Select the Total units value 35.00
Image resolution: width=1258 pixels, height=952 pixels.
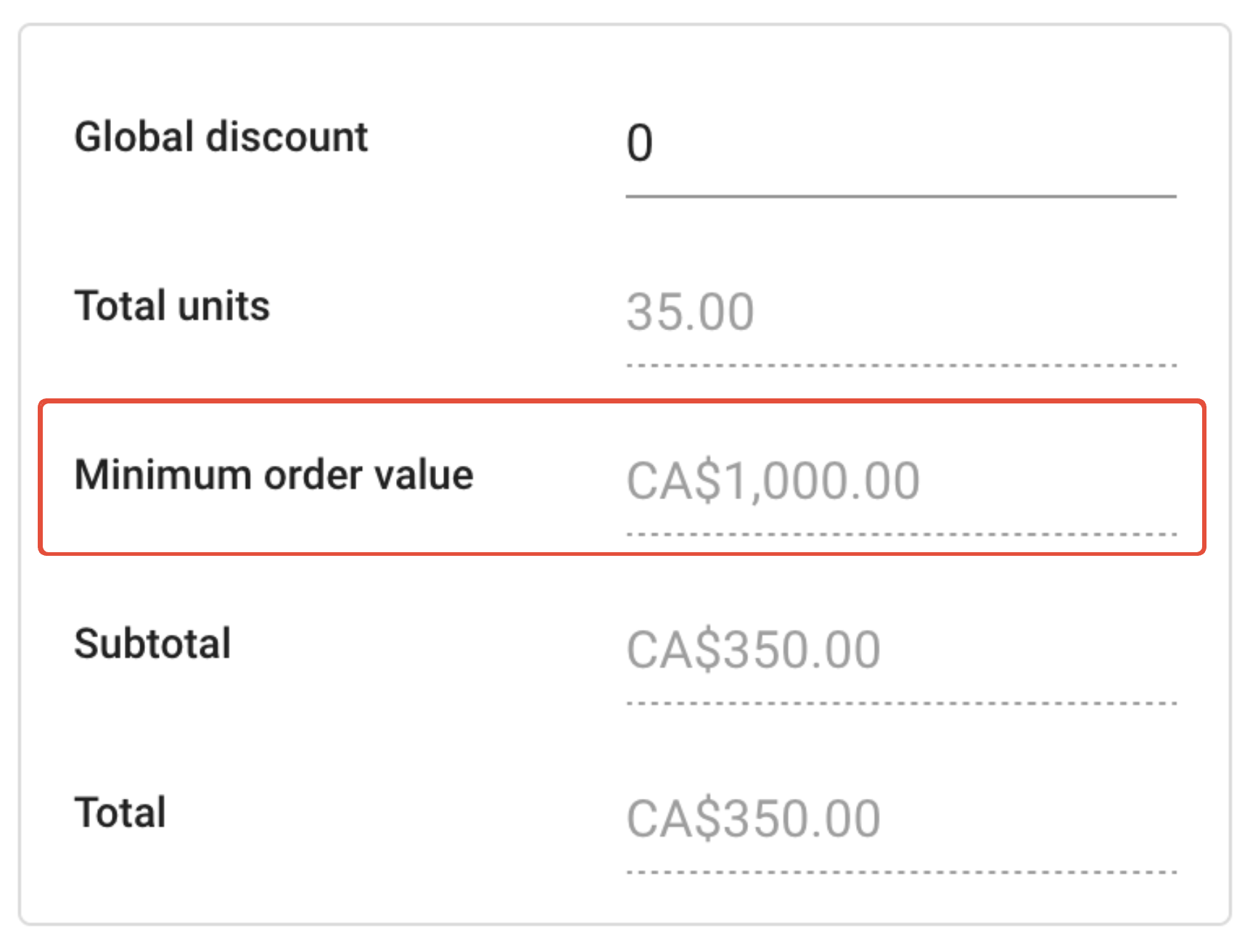click(690, 312)
